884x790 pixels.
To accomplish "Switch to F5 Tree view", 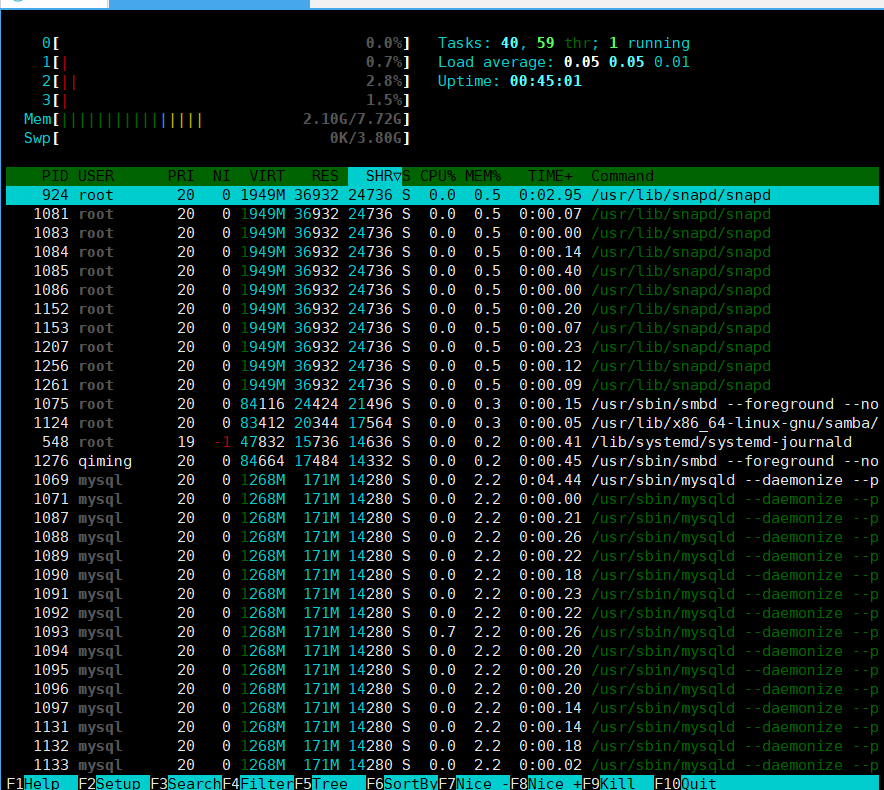I will point(330,783).
